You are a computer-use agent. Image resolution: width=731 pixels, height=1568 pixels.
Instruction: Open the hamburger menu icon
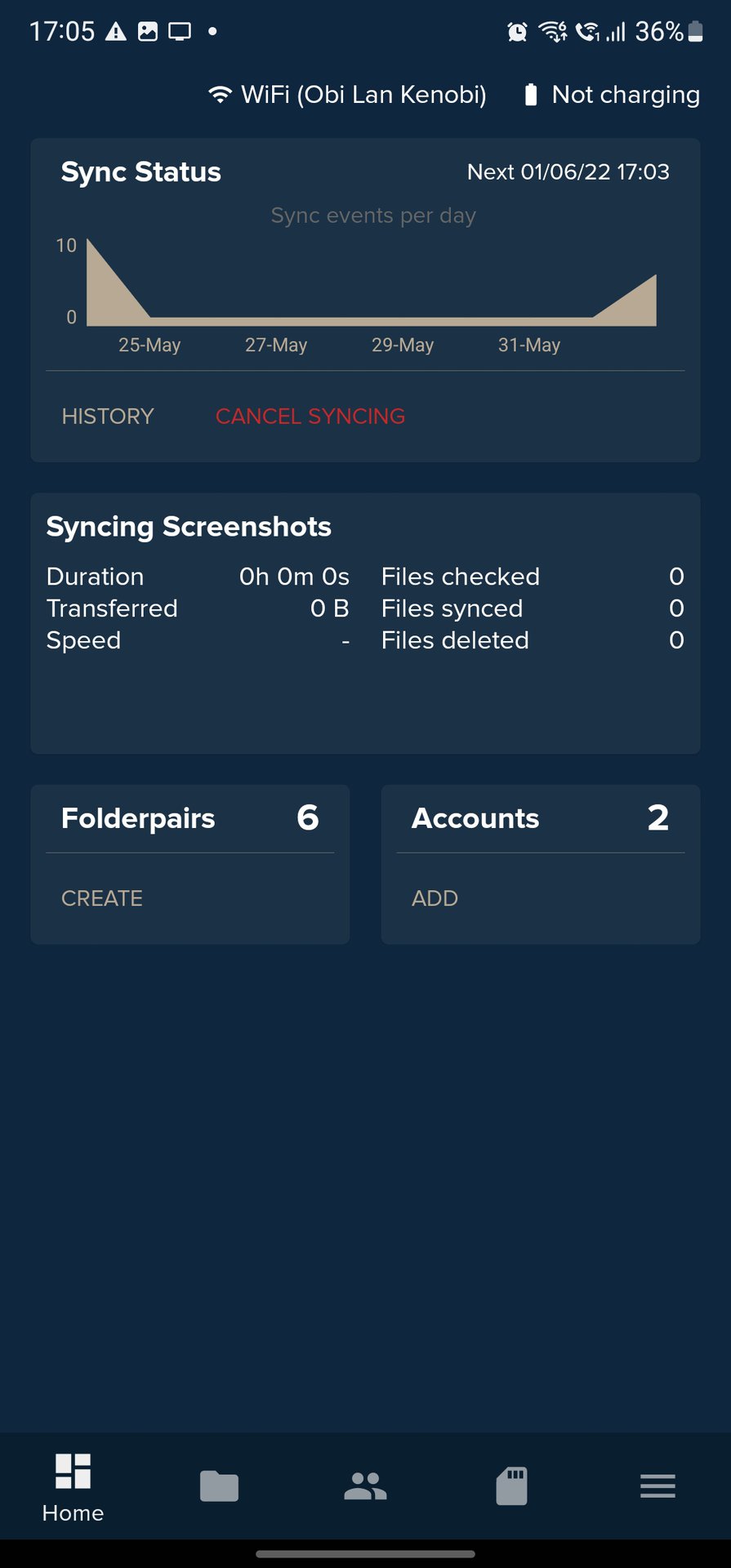(657, 1486)
